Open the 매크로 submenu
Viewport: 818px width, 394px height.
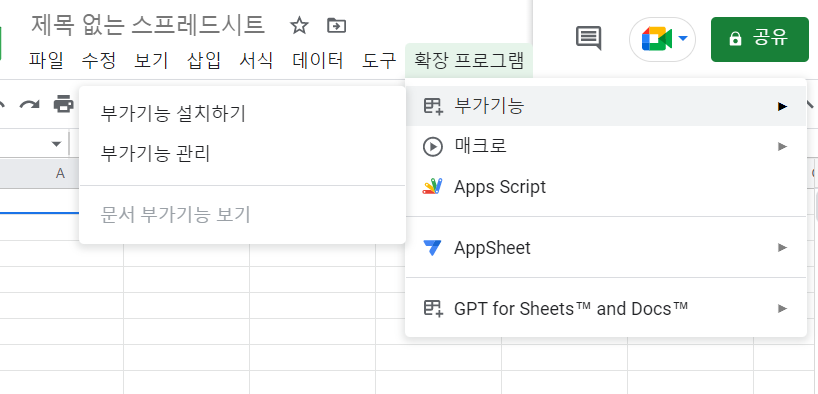click(x=606, y=147)
